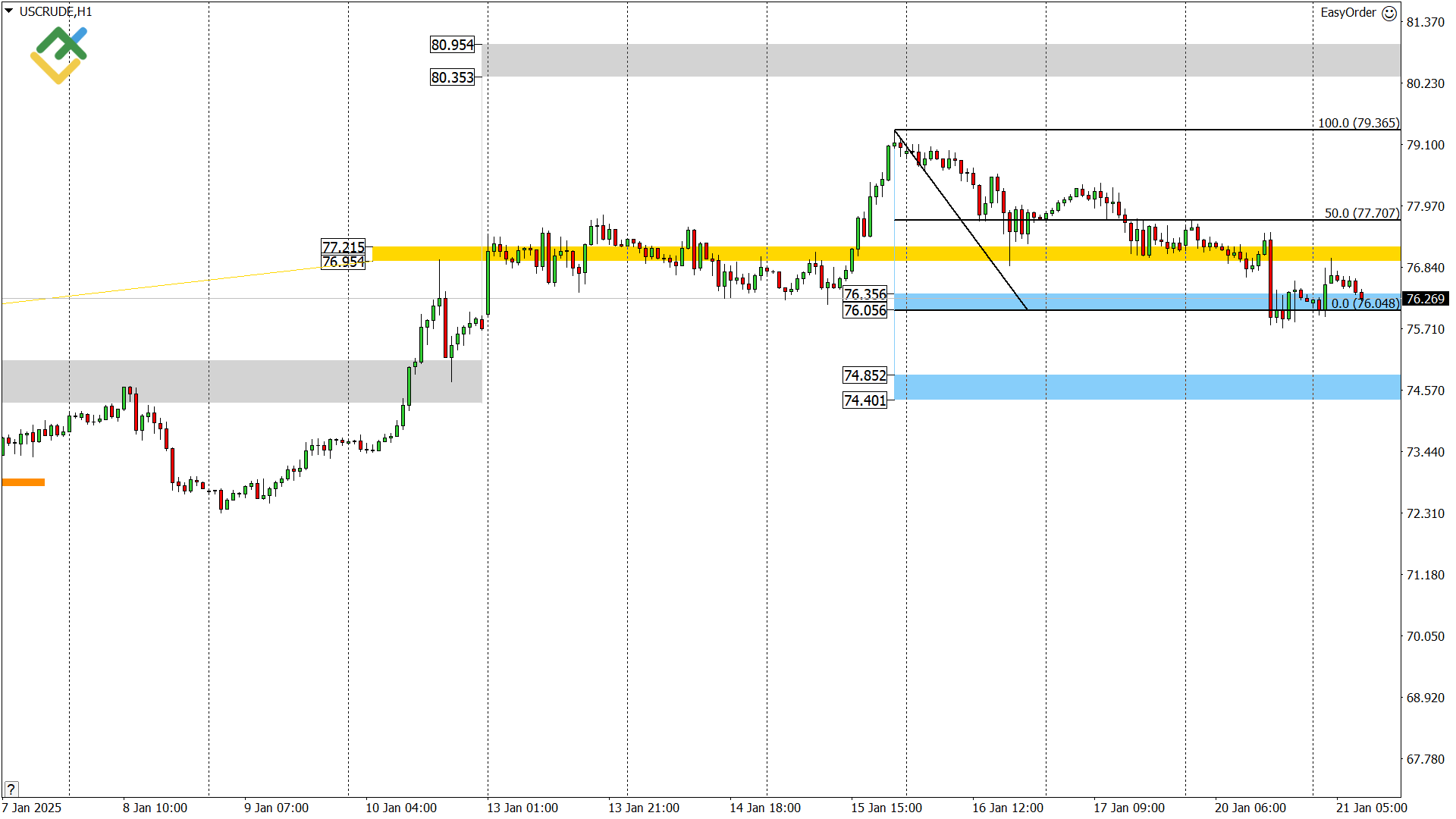The width and height of the screenshot is (1456, 819).
Task: Click the short orange bar at left edge
Action: (24, 482)
